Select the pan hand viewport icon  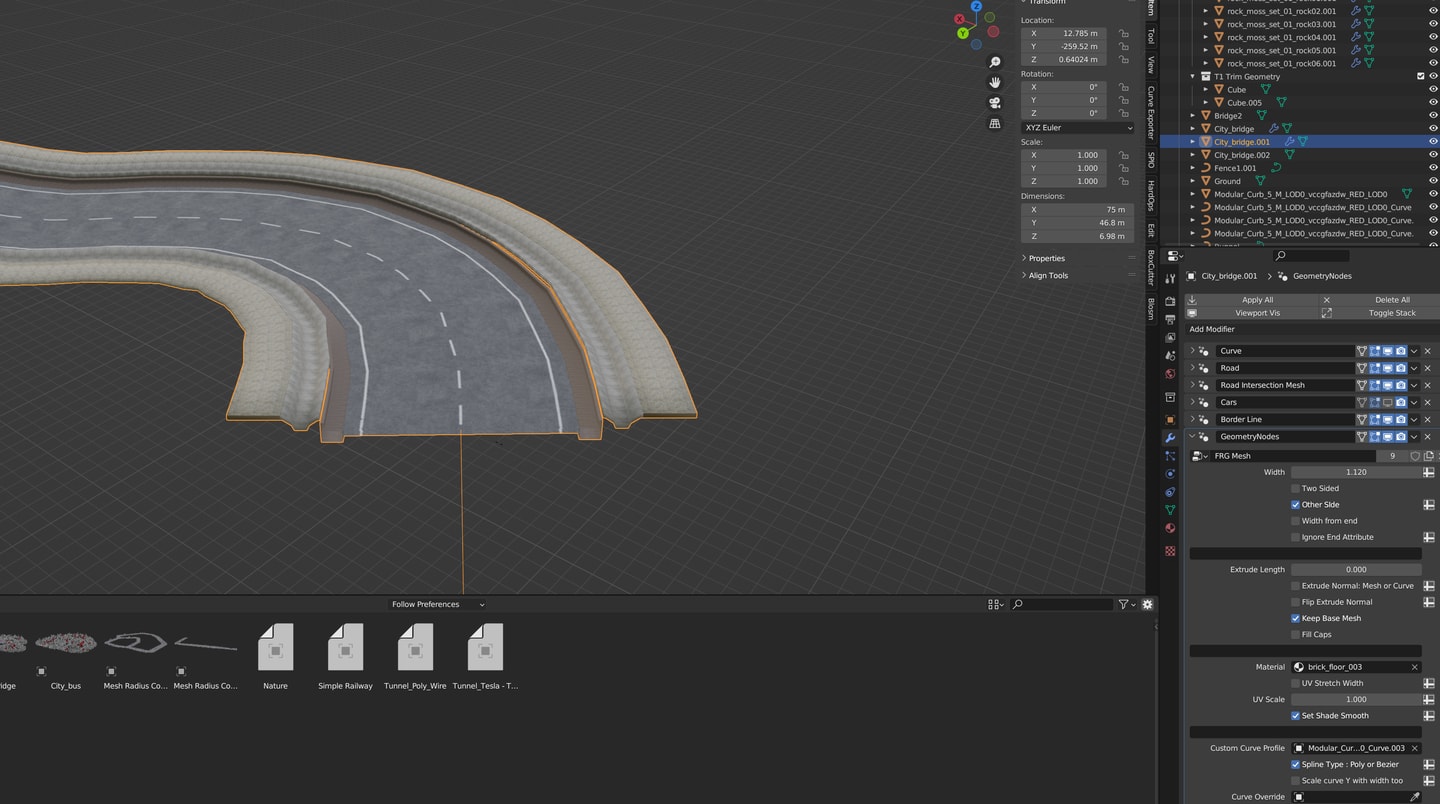click(x=995, y=83)
